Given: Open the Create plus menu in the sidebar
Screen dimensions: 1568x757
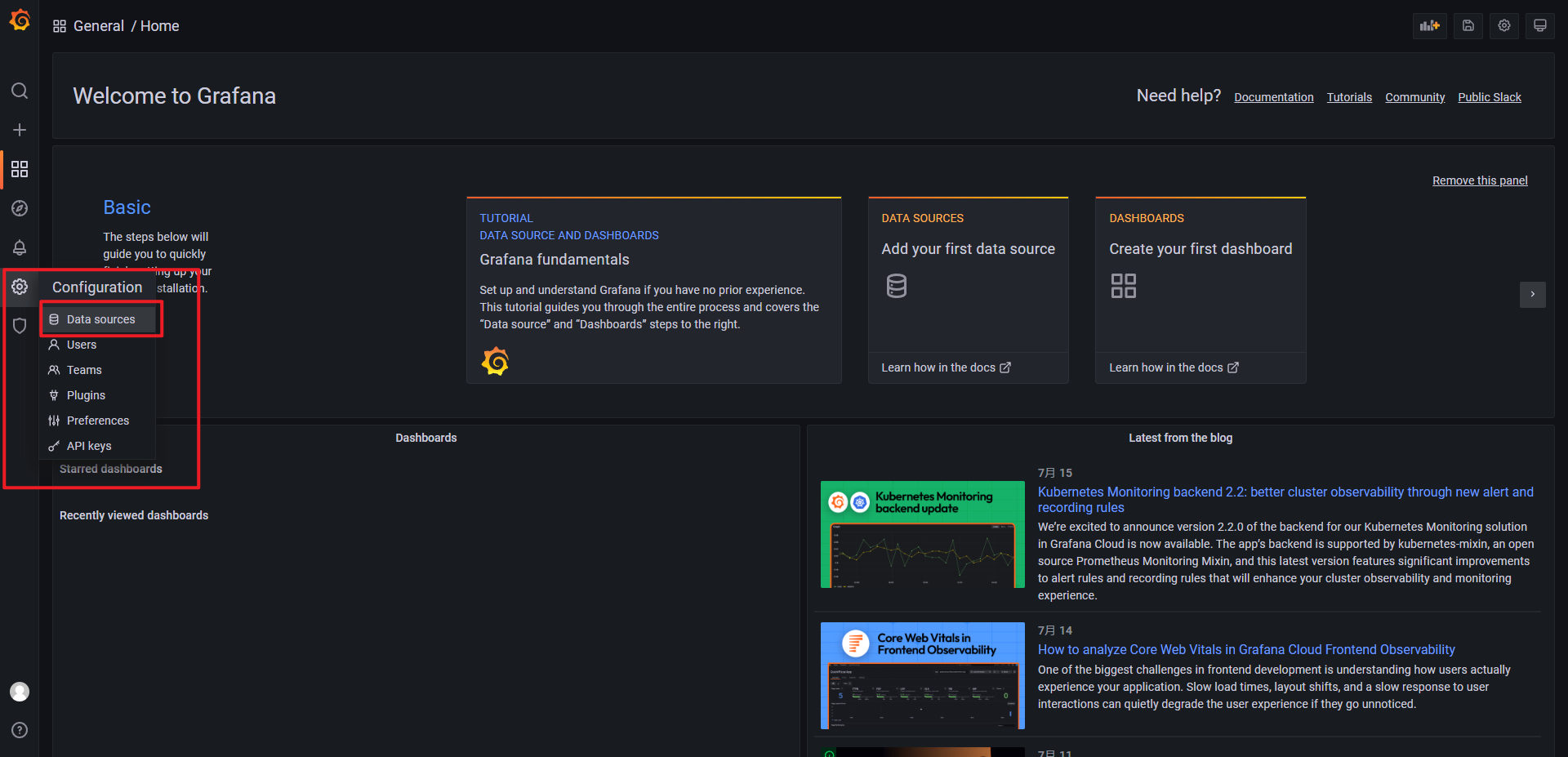Looking at the screenshot, I should point(20,130).
